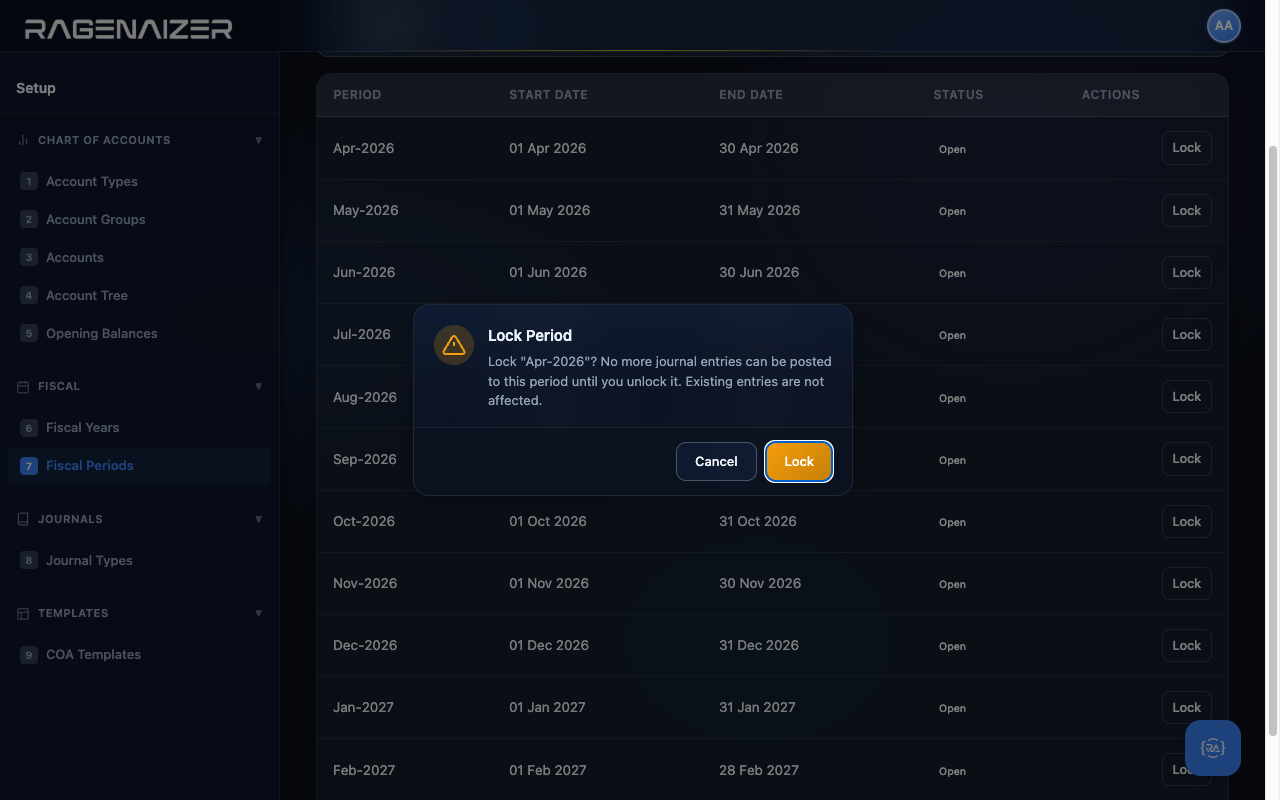Viewport: 1280px width, 800px height.
Task: Confirm with the orange Lock button
Action: 799,461
